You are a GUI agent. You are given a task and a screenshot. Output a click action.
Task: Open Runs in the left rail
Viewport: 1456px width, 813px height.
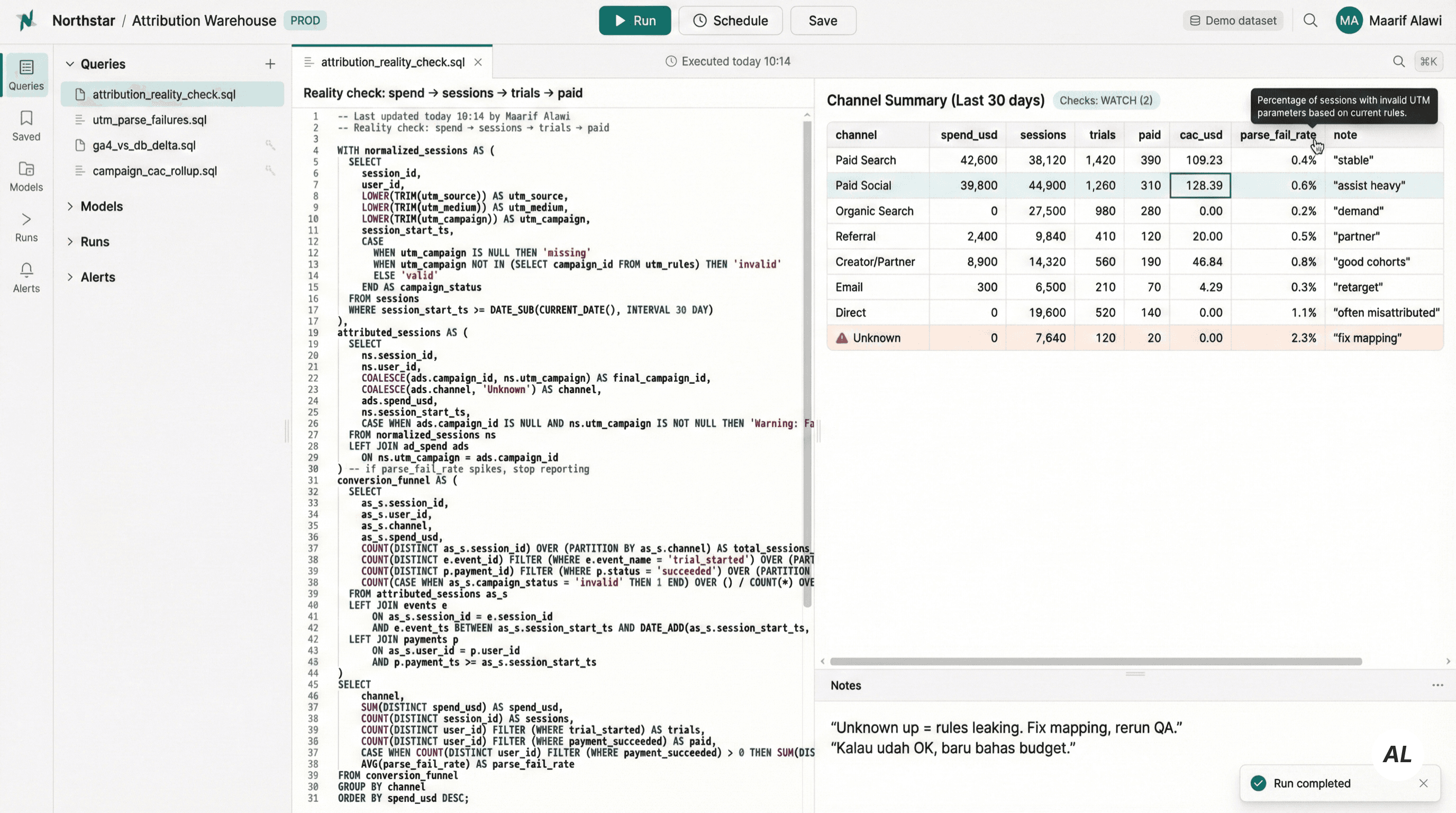click(26, 227)
